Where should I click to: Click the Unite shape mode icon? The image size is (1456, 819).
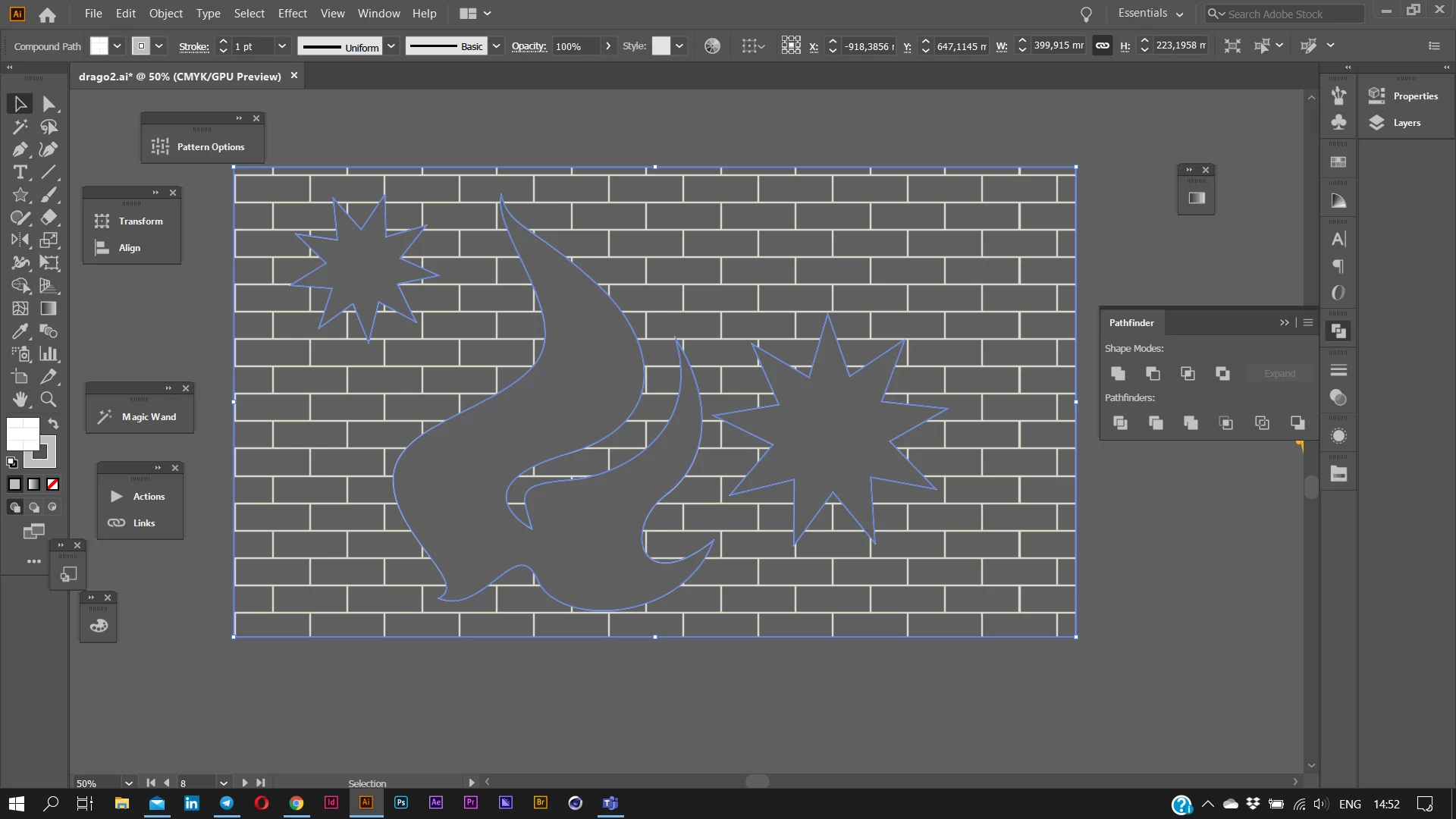(1118, 373)
